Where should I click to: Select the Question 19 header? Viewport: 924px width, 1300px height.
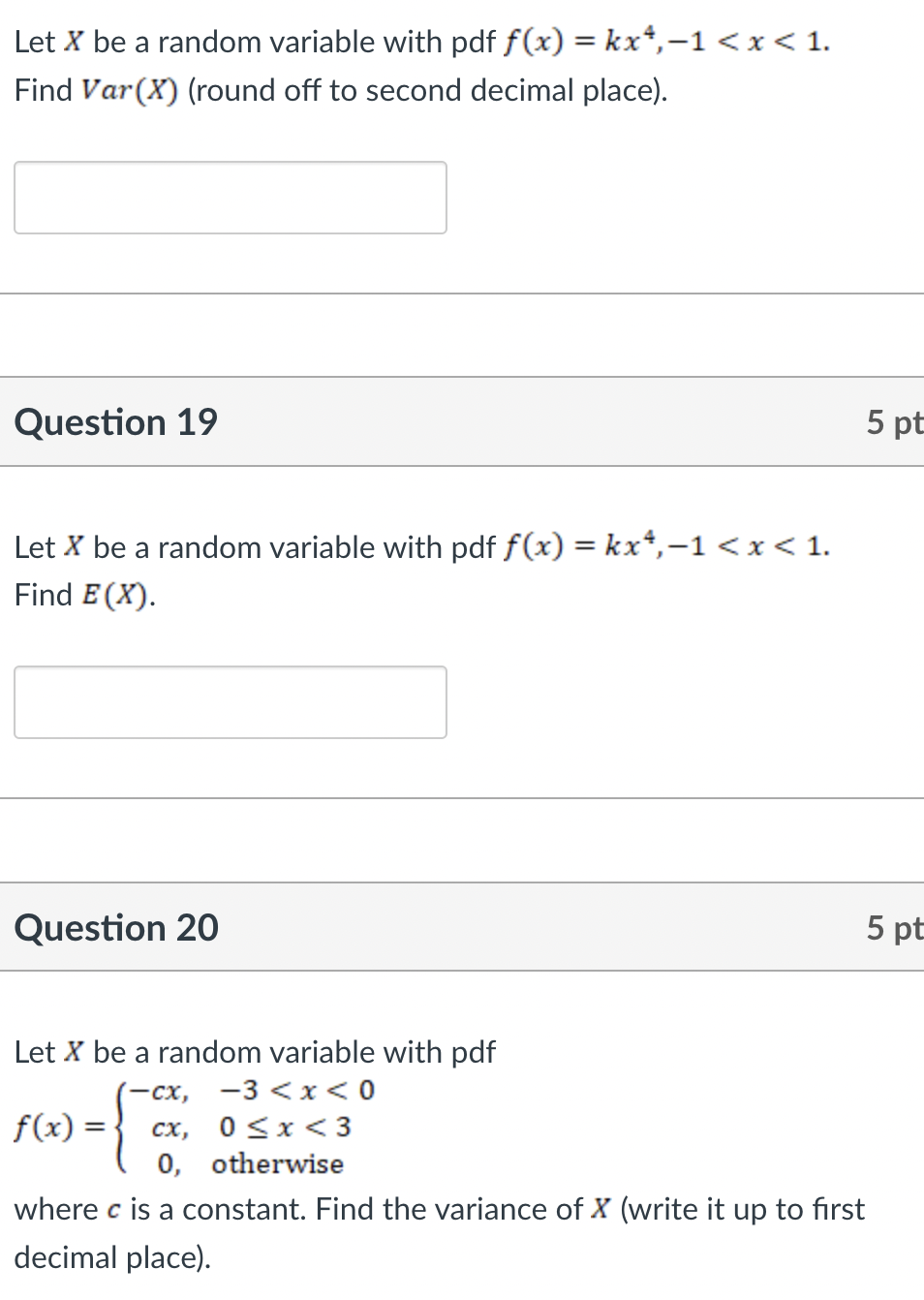116,421
